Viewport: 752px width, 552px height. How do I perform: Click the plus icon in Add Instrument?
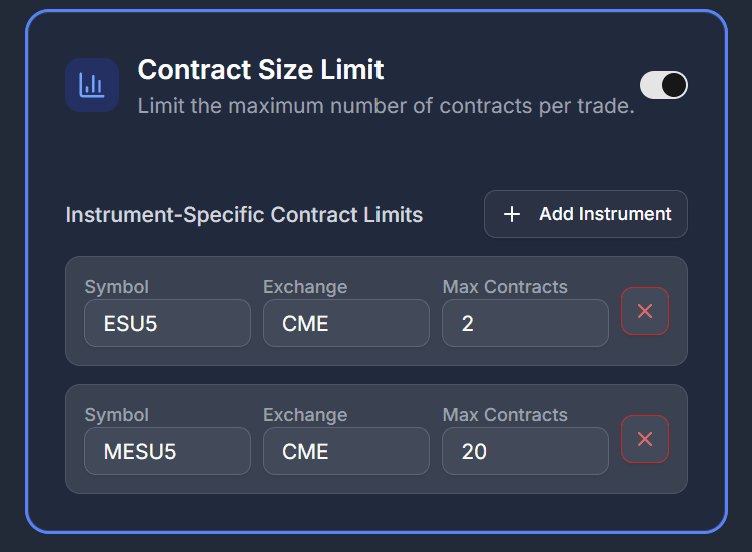(x=512, y=214)
